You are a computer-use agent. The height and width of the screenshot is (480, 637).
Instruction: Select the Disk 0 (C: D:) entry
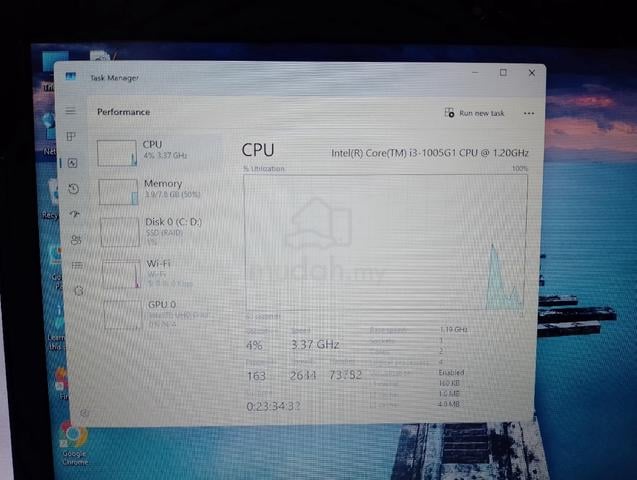(159, 232)
